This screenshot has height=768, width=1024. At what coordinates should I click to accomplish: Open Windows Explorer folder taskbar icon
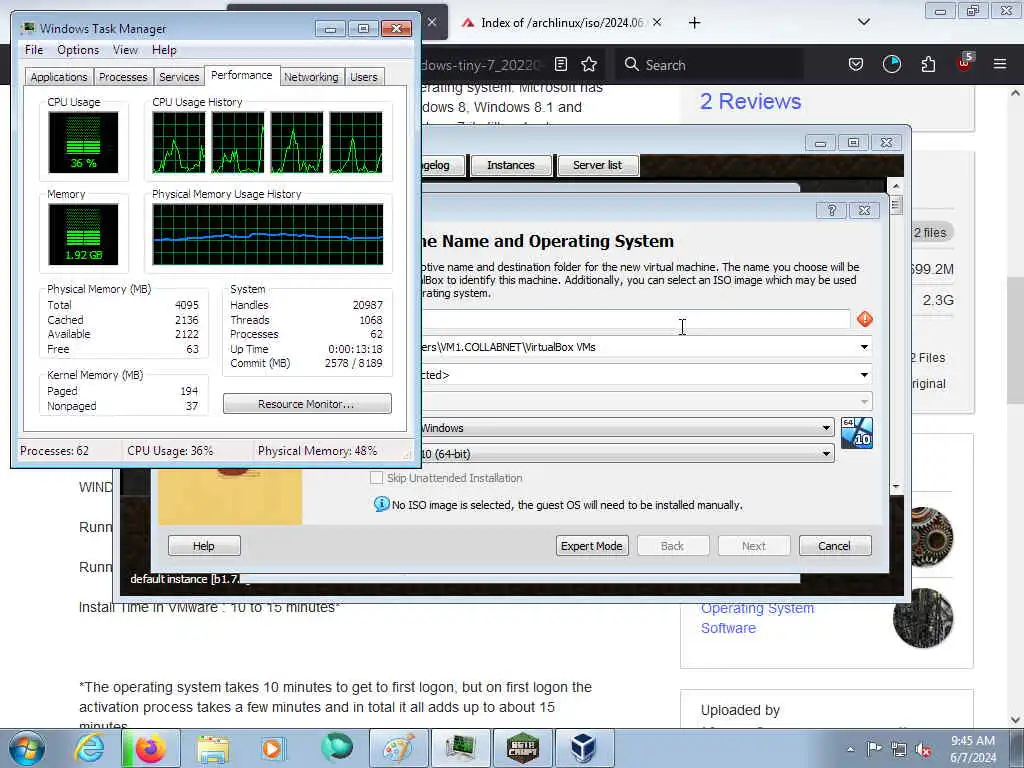[213, 748]
